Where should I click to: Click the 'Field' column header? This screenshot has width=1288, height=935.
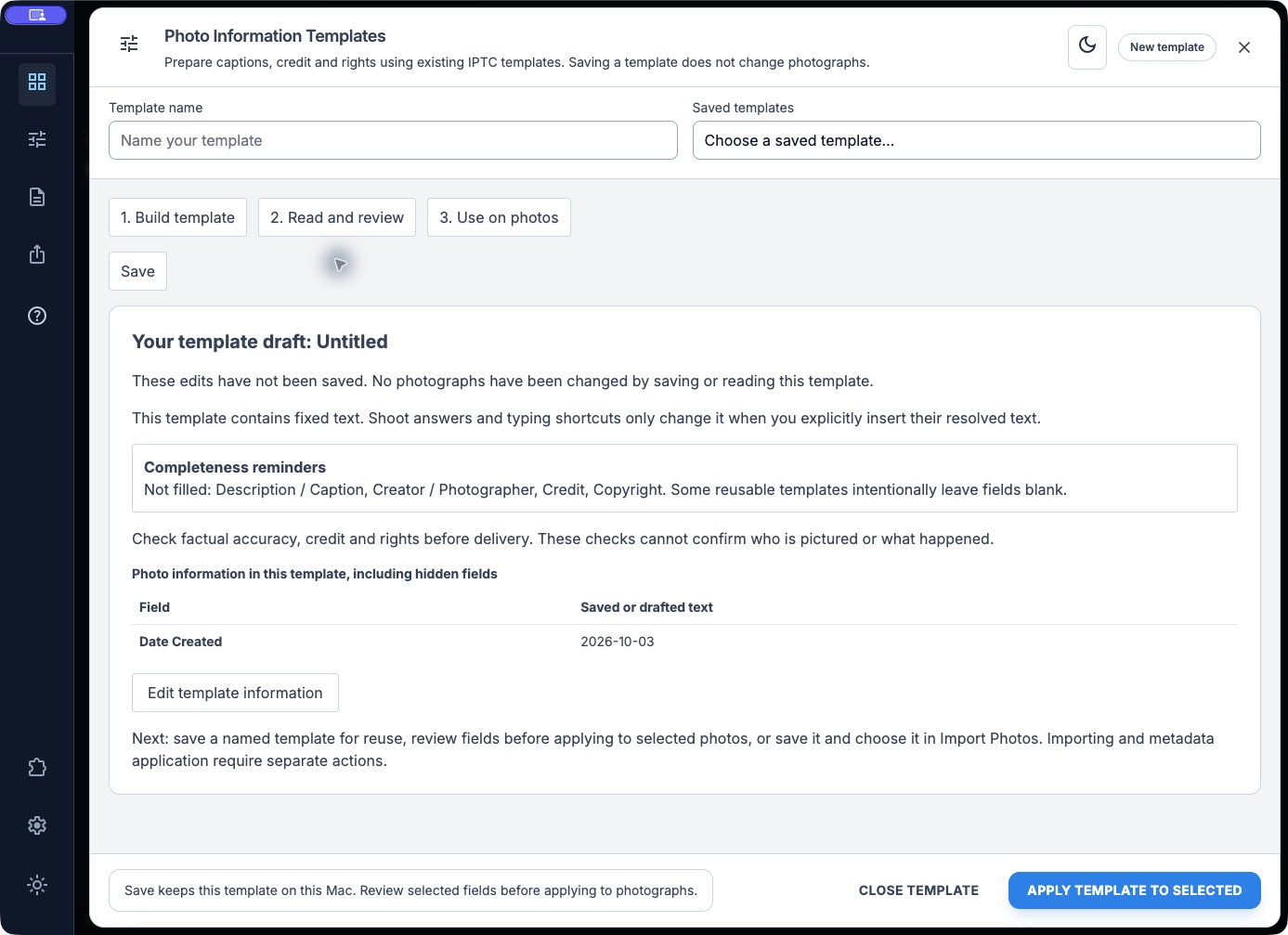(x=154, y=607)
